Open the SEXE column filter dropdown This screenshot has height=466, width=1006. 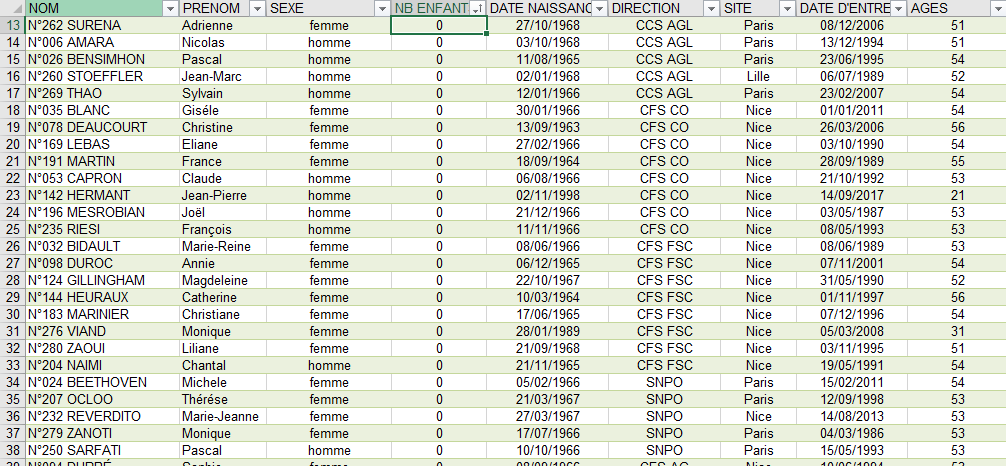tap(381, 8)
